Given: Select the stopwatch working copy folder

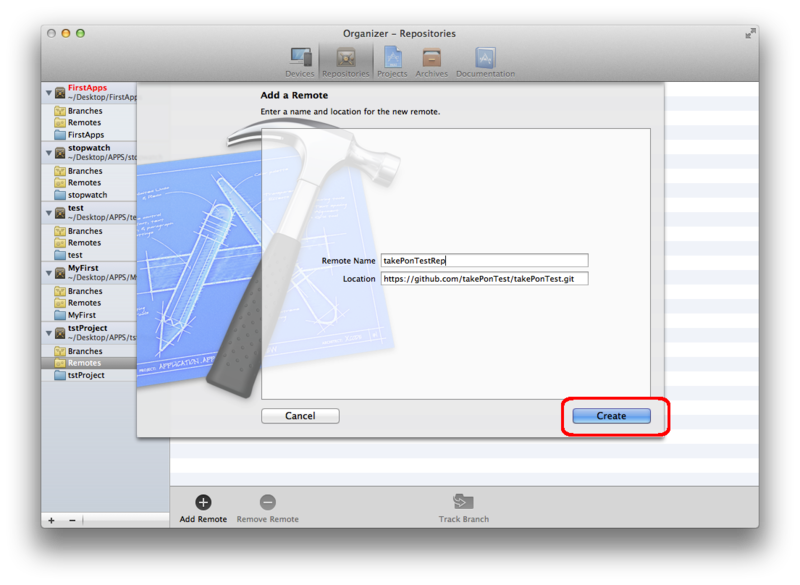Looking at the screenshot, I should coord(89,195).
